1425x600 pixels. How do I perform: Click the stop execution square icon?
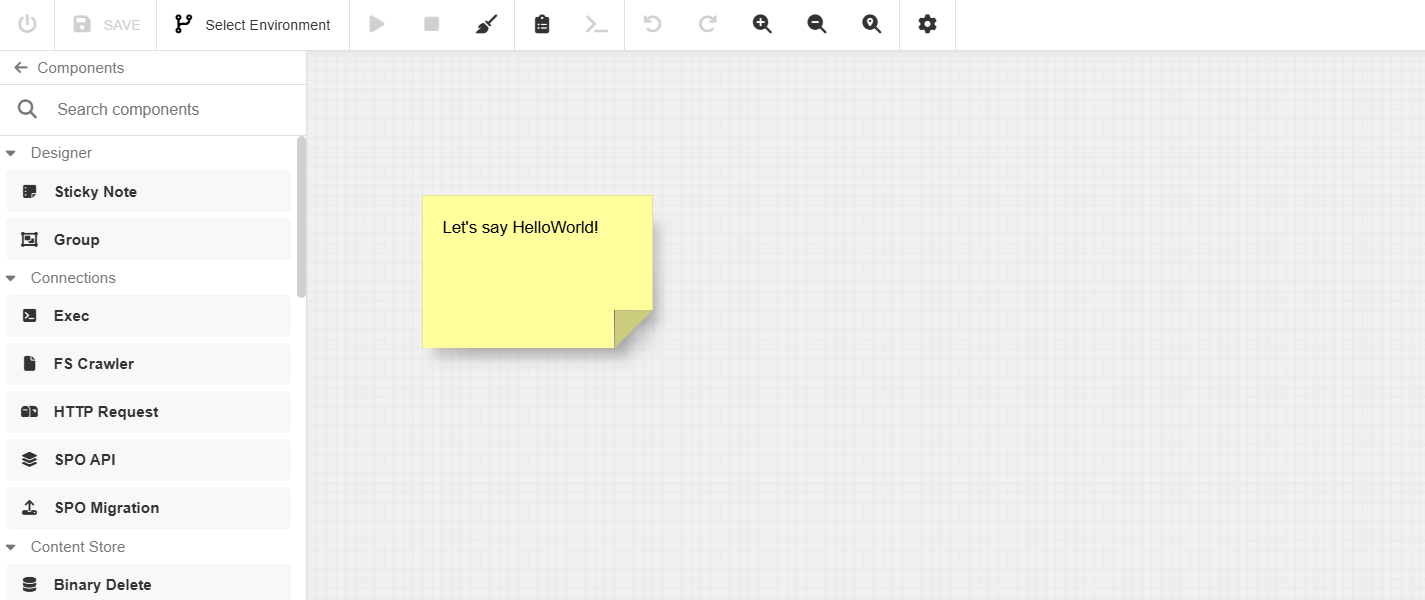[x=432, y=25]
